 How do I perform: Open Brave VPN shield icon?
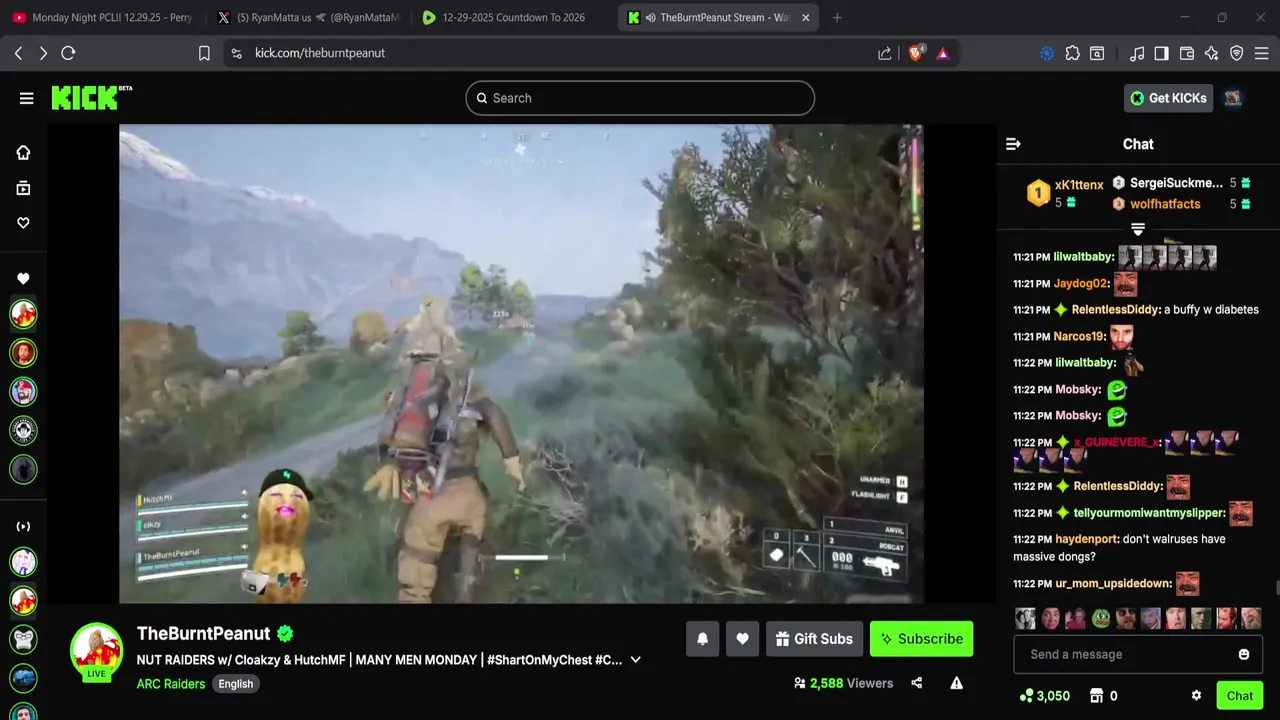tap(1236, 53)
